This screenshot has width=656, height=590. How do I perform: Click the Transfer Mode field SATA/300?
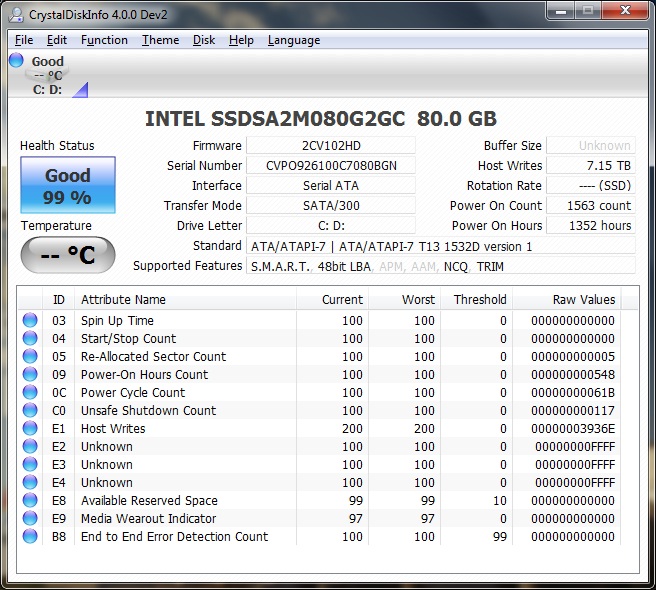tap(331, 206)
